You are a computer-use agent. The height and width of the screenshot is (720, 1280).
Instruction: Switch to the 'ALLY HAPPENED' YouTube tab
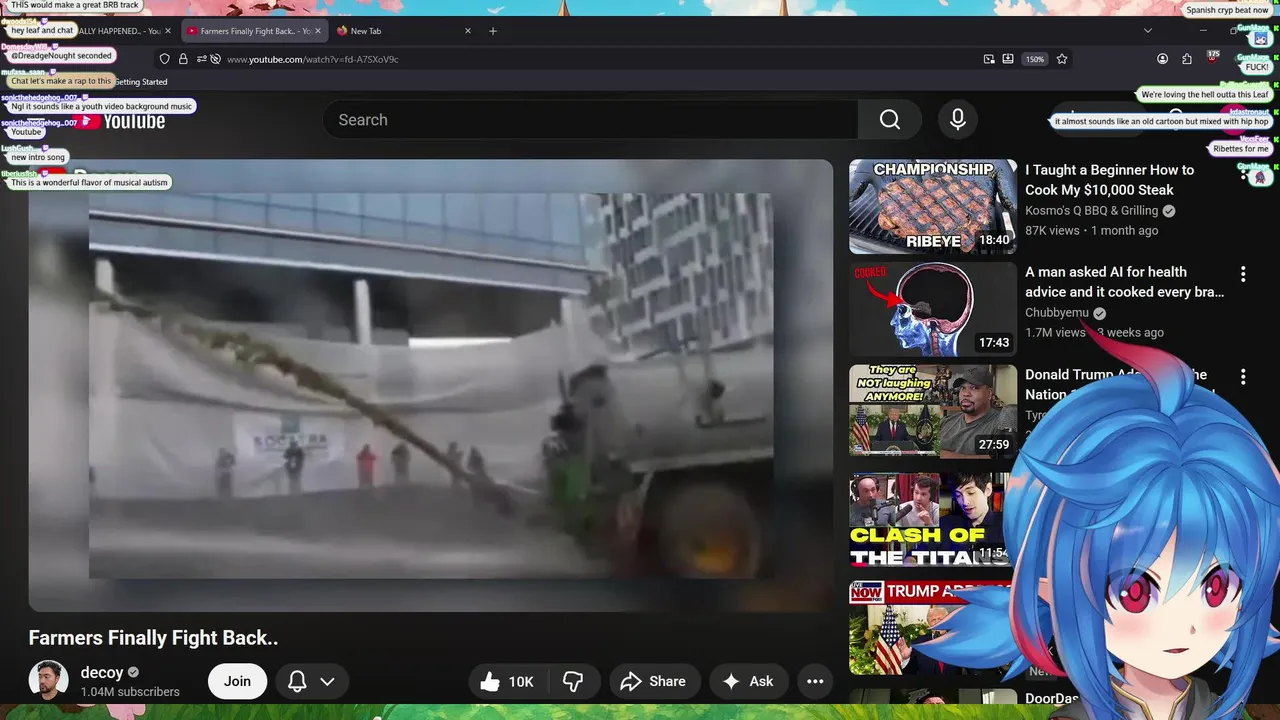(119, 31)
